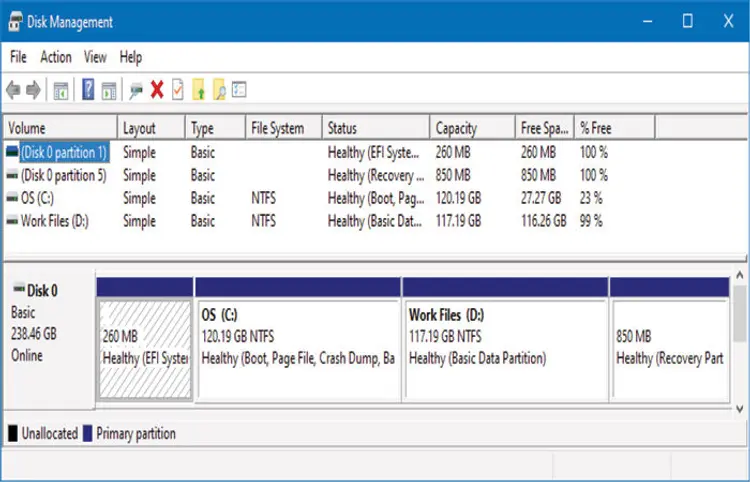Screen dimensions: 750x482
Task: Click the graphical pane scroll down arrow
Action: 740,409
